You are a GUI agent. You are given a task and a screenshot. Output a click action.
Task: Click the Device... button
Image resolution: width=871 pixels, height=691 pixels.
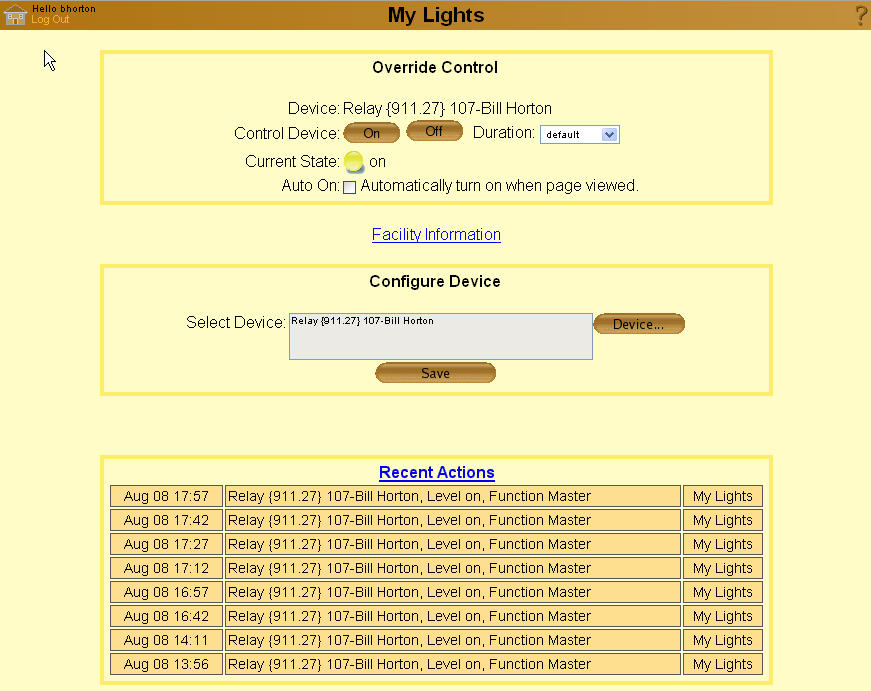pos(638,324)
